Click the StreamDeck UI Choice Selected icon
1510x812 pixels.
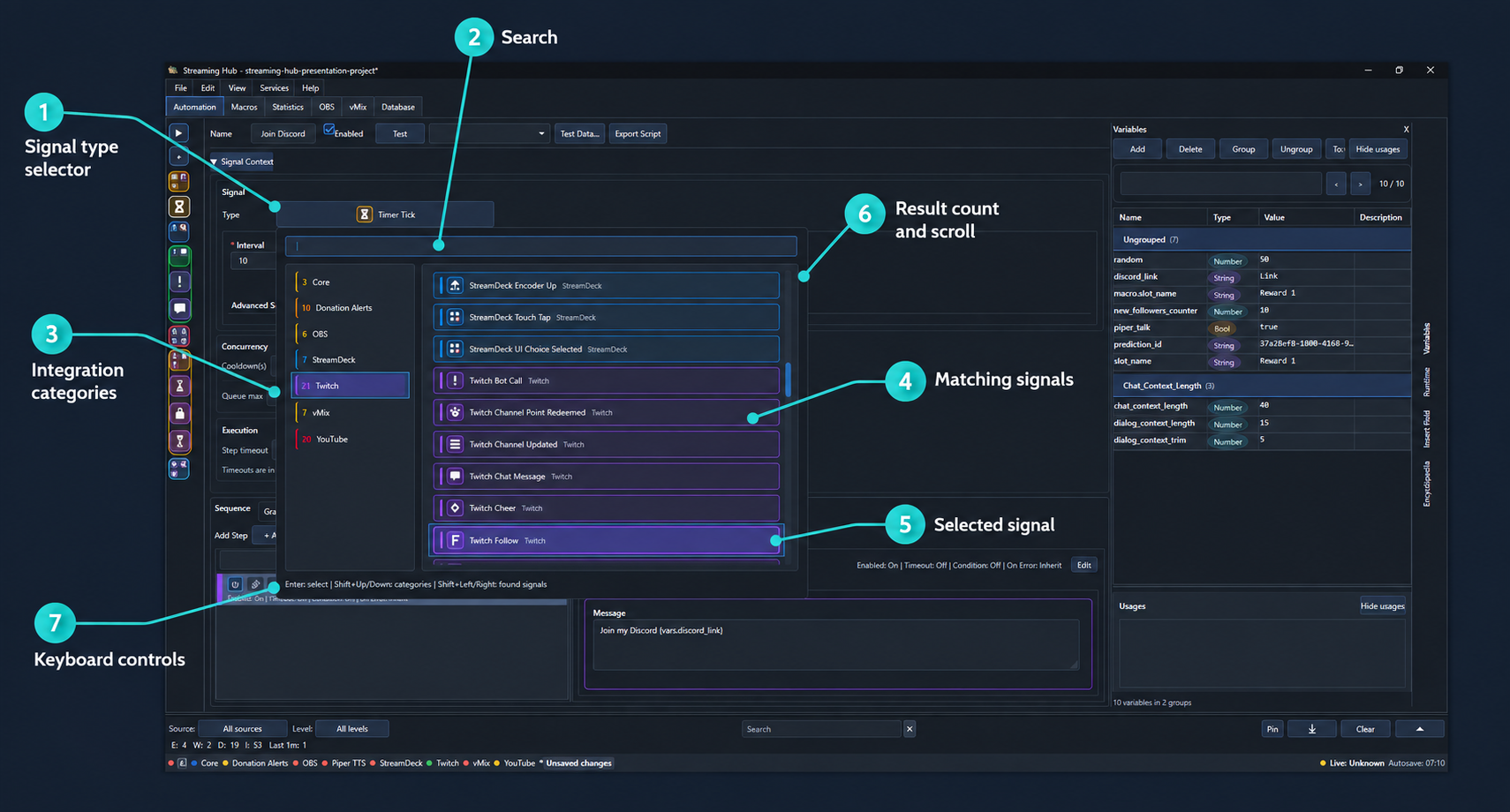pos(455,349)
